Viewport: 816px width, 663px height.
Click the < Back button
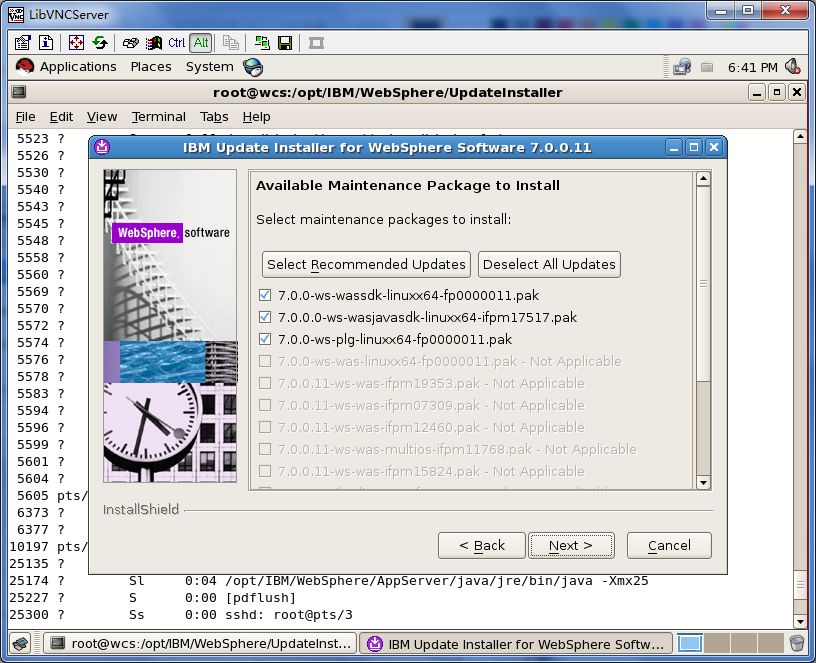482,545
